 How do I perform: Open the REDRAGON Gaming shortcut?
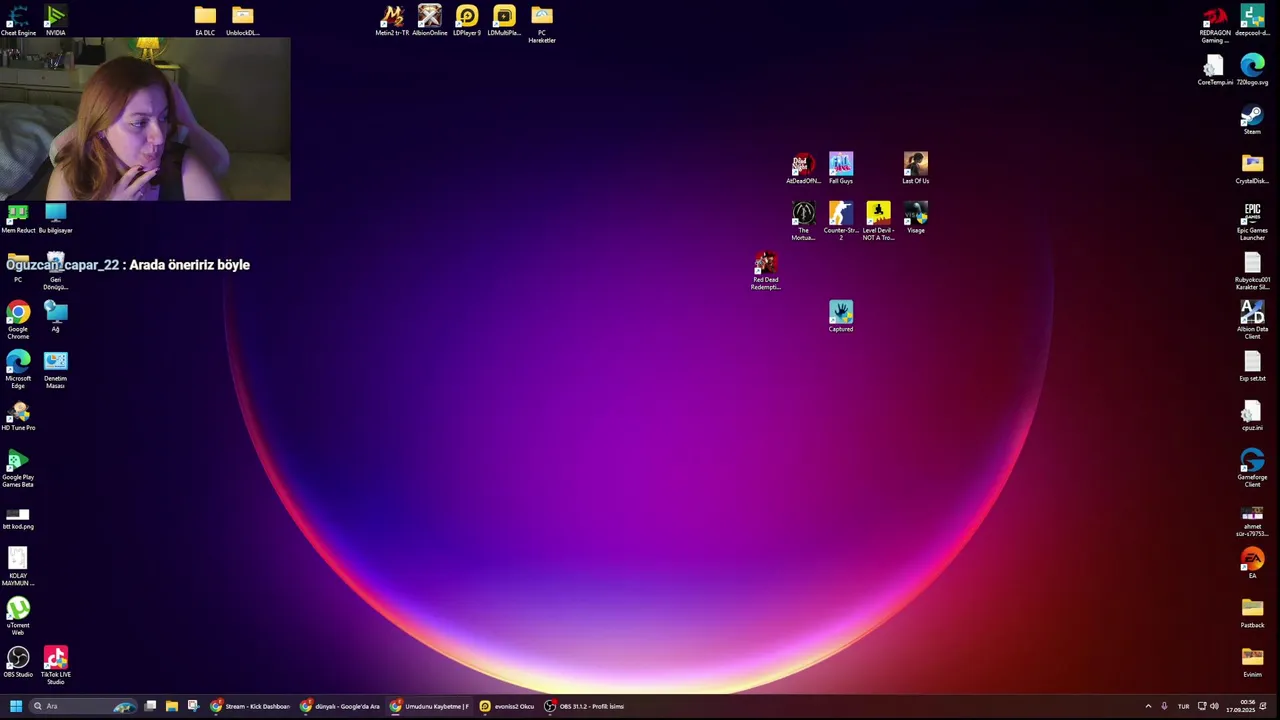(x=1215, y=24)
